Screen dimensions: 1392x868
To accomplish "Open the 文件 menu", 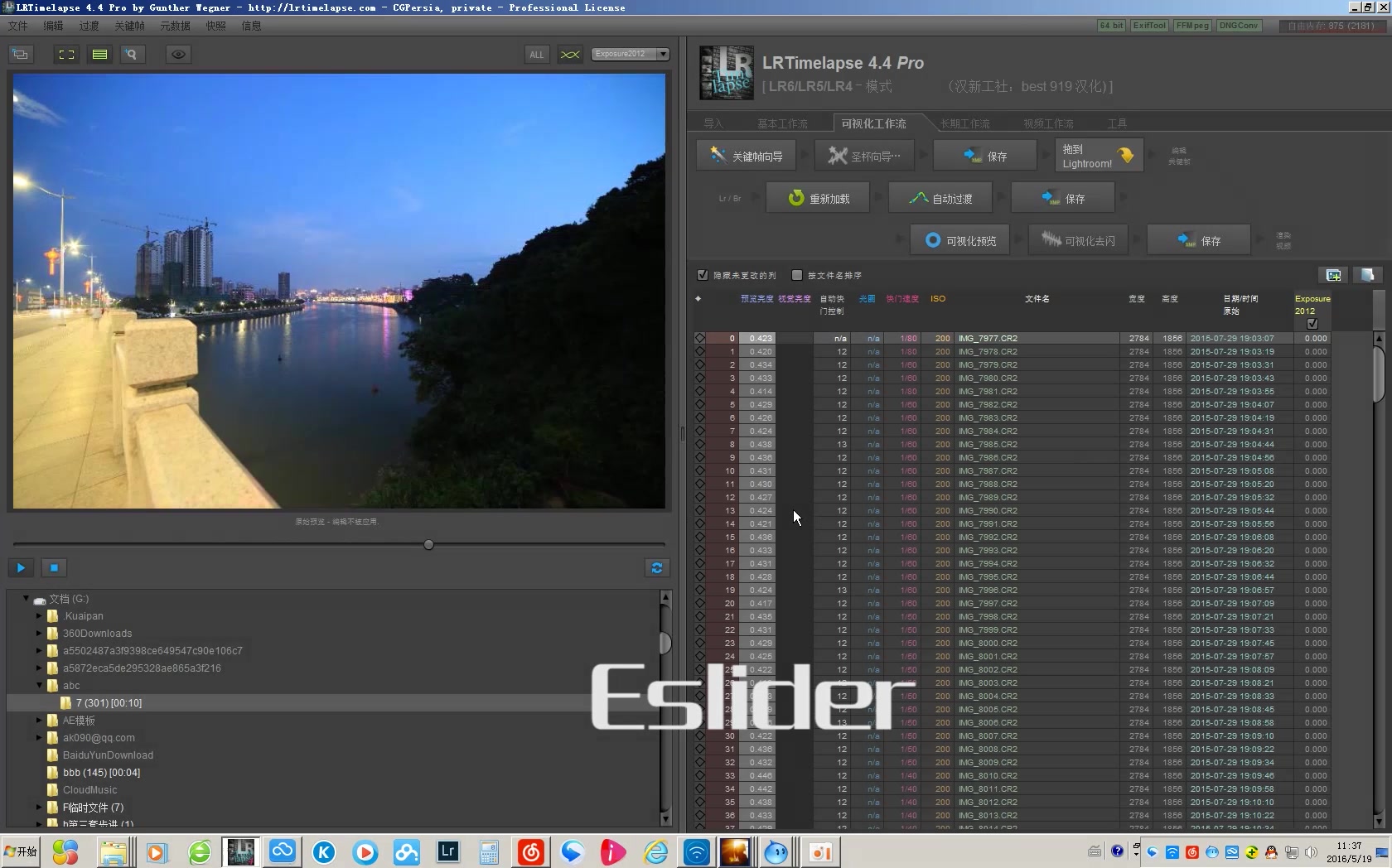I will 17,26.
